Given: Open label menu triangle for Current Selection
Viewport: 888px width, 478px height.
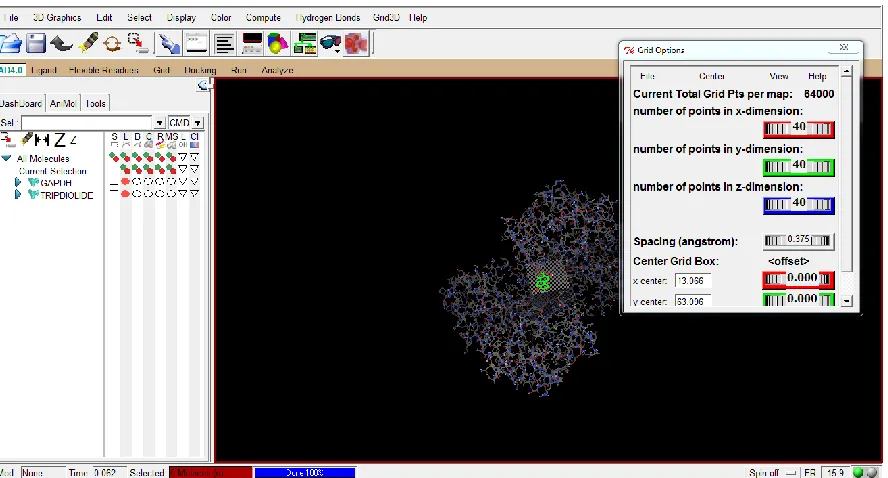Looking at the screenshot, I should tap(182, 169).
